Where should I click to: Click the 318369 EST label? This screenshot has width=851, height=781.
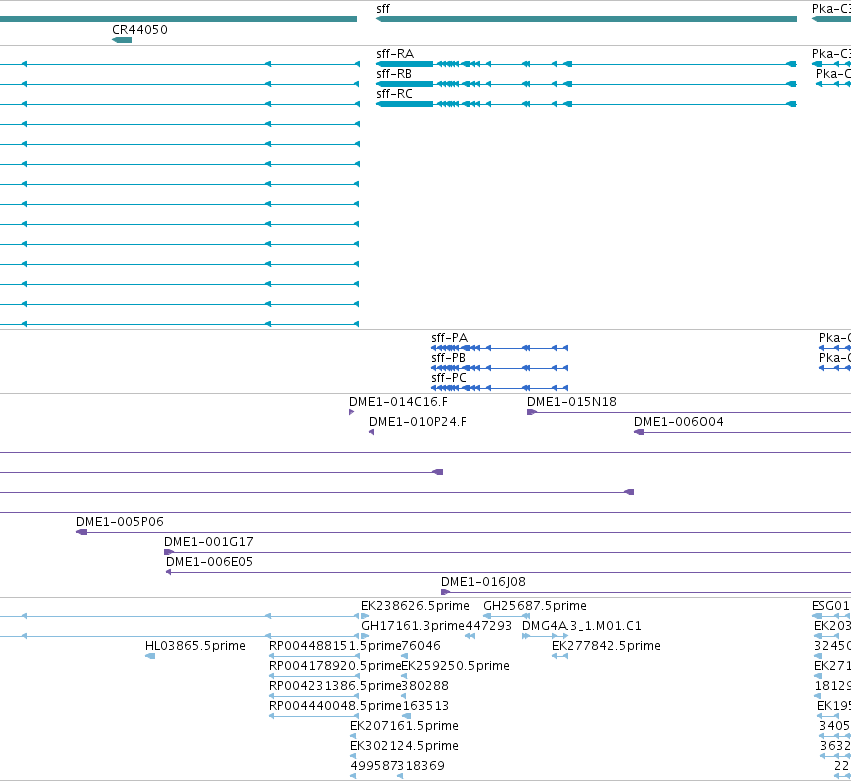(421, 766)
